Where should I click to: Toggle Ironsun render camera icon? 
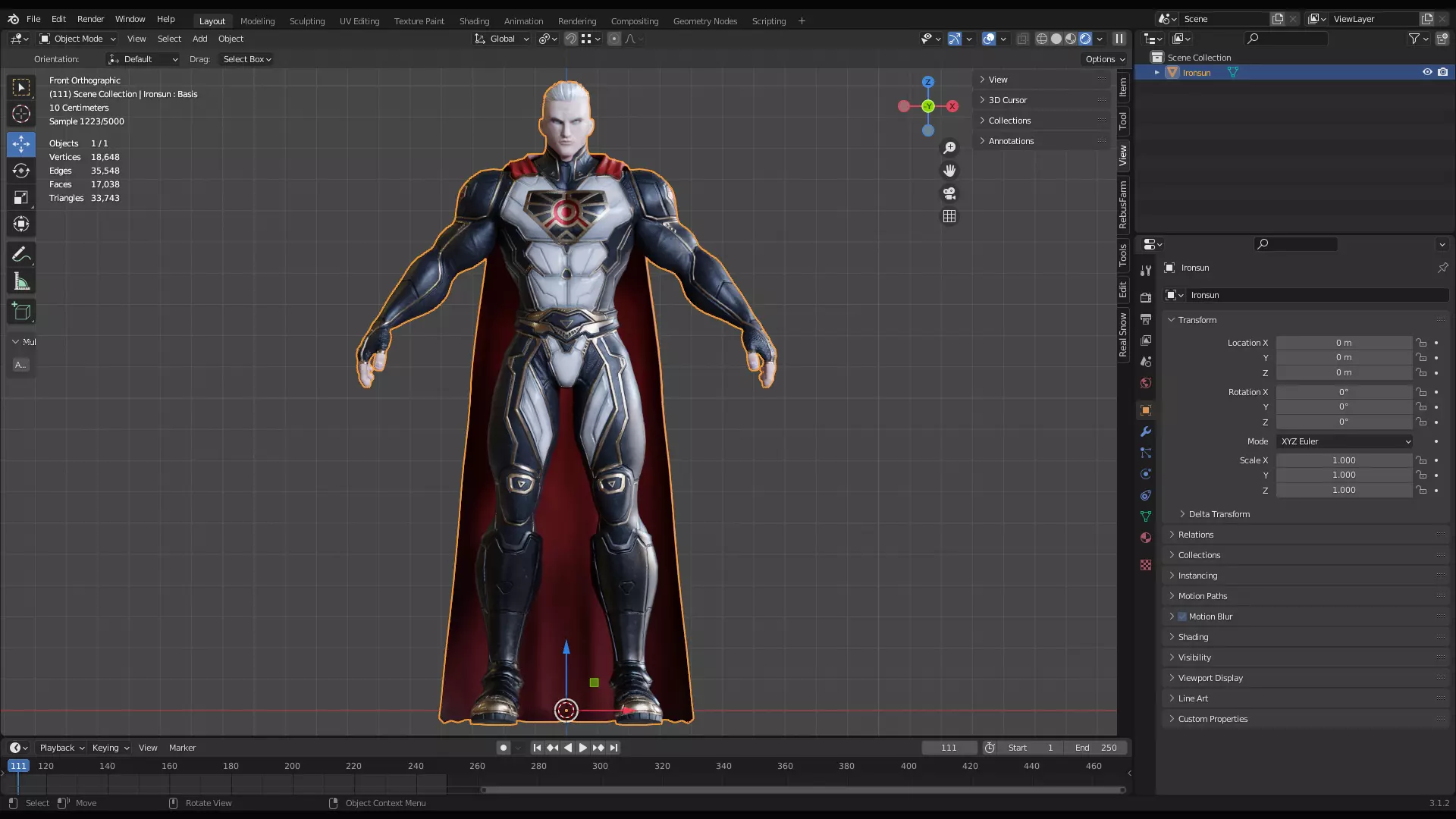pyautogui.click(x=1442, y=72)
